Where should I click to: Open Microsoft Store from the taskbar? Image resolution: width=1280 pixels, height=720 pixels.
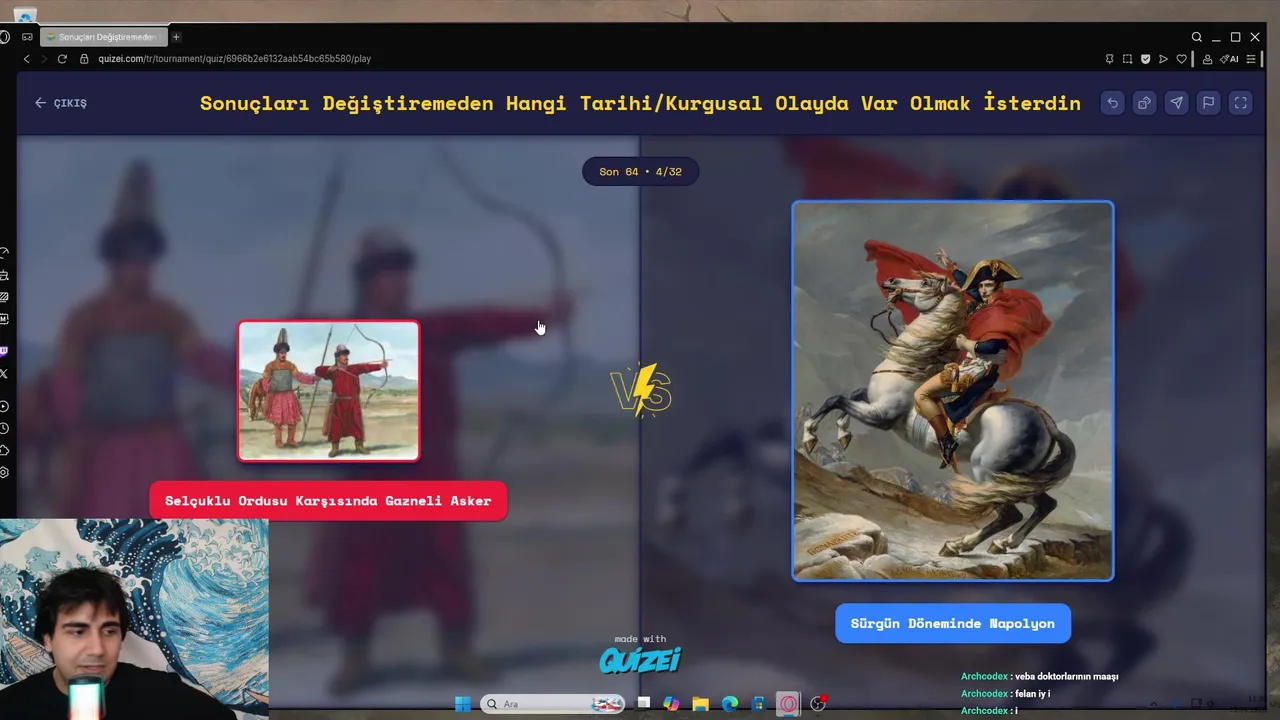759,704
